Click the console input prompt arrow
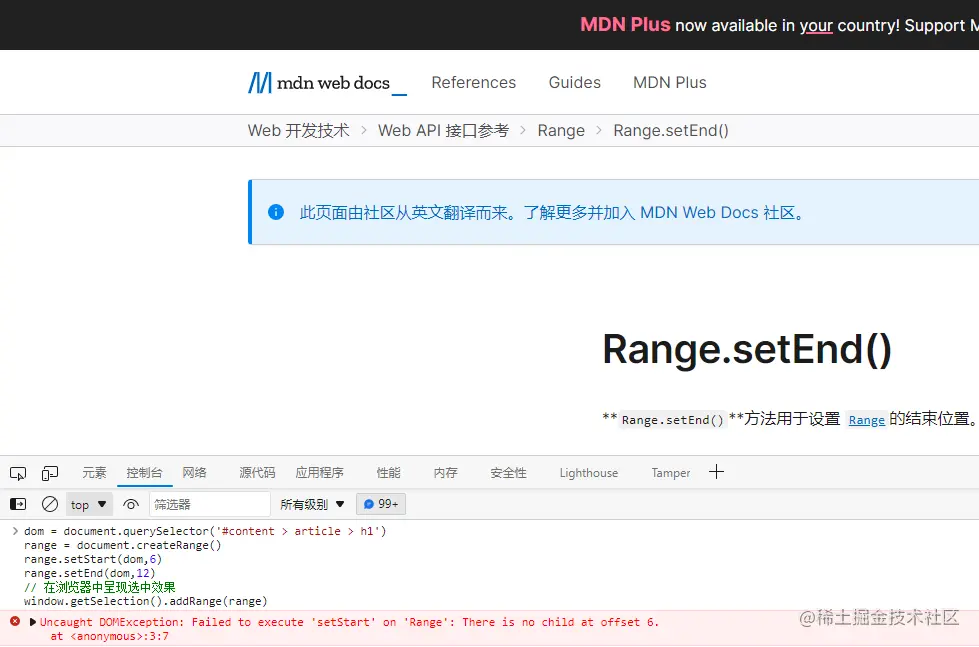This screenshot has width=979, height=647. (15, 531)
